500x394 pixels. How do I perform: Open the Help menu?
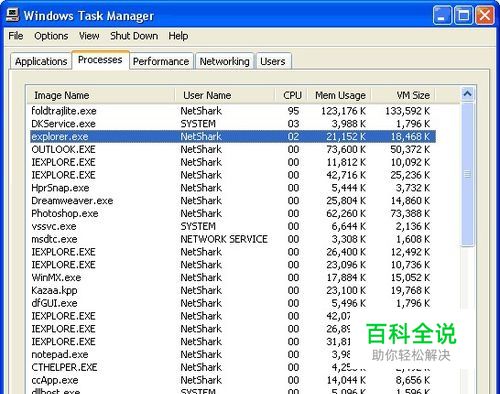178,36
